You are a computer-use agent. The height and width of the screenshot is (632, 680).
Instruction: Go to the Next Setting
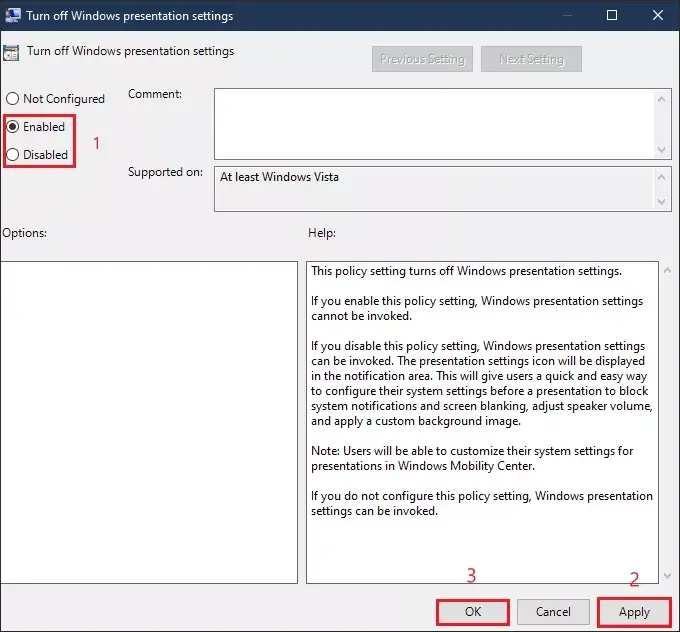point(531,59)
